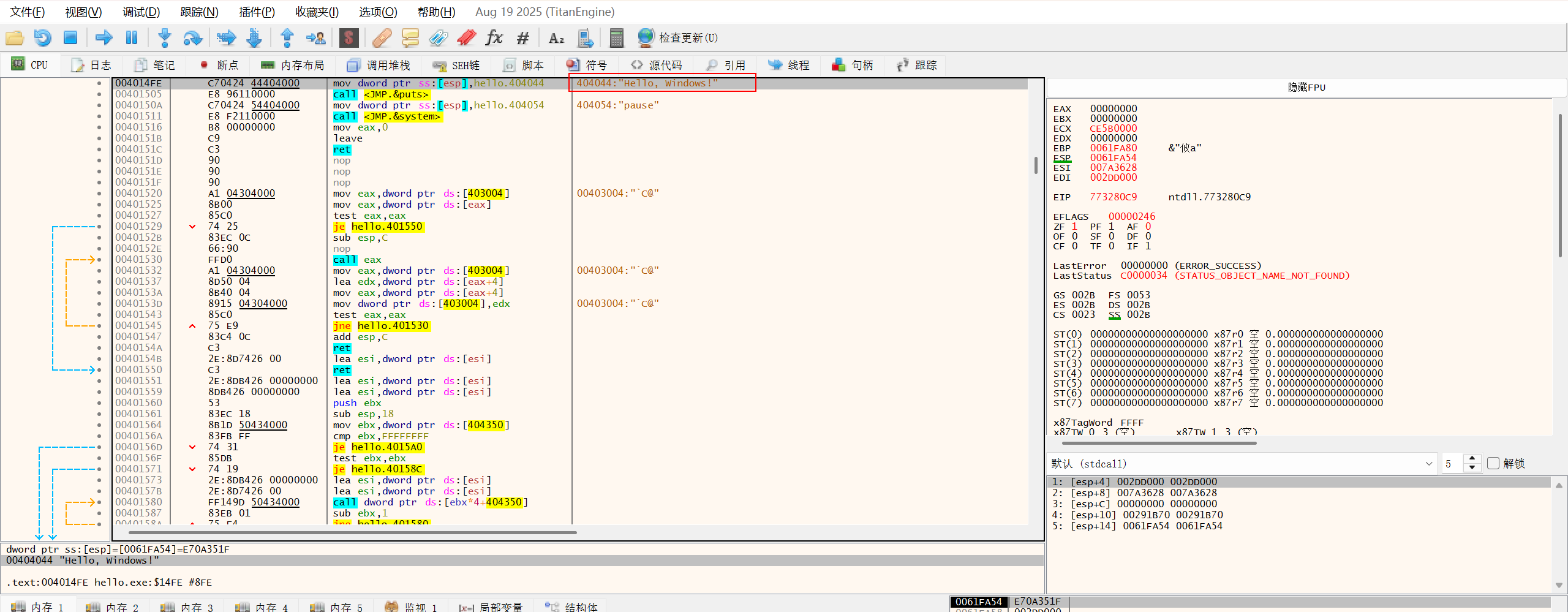The image size is (1568, 612).
Task: Toggle breakpoint bullet at address 00401516
Action: (99, 127)
